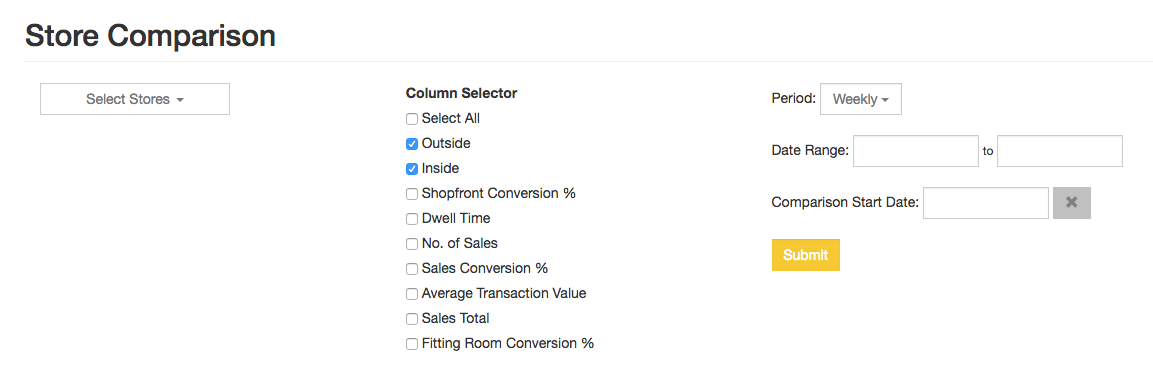Image resolution: width=1153 pixels, height=368 pixels.
Task: Click the Column Selector label
Action: coord(461,93)
